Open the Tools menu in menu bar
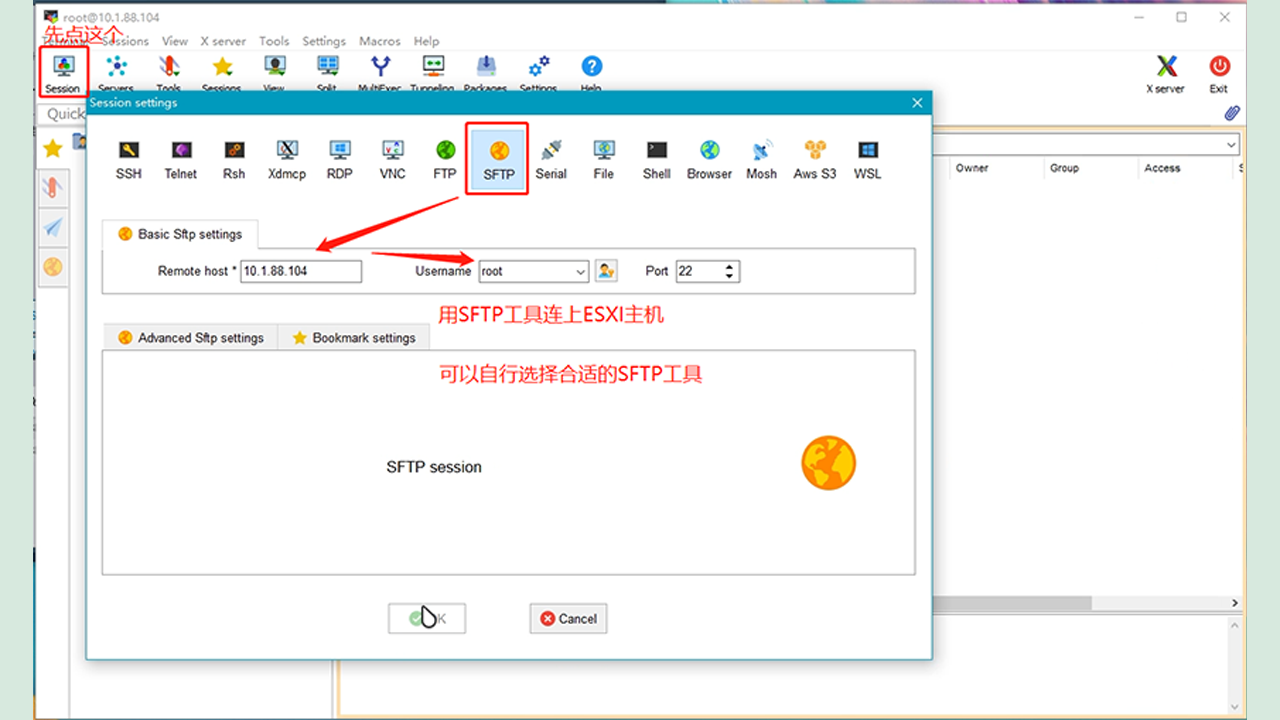This screenshot has height=720, width=1280. [x=274, y=41]
